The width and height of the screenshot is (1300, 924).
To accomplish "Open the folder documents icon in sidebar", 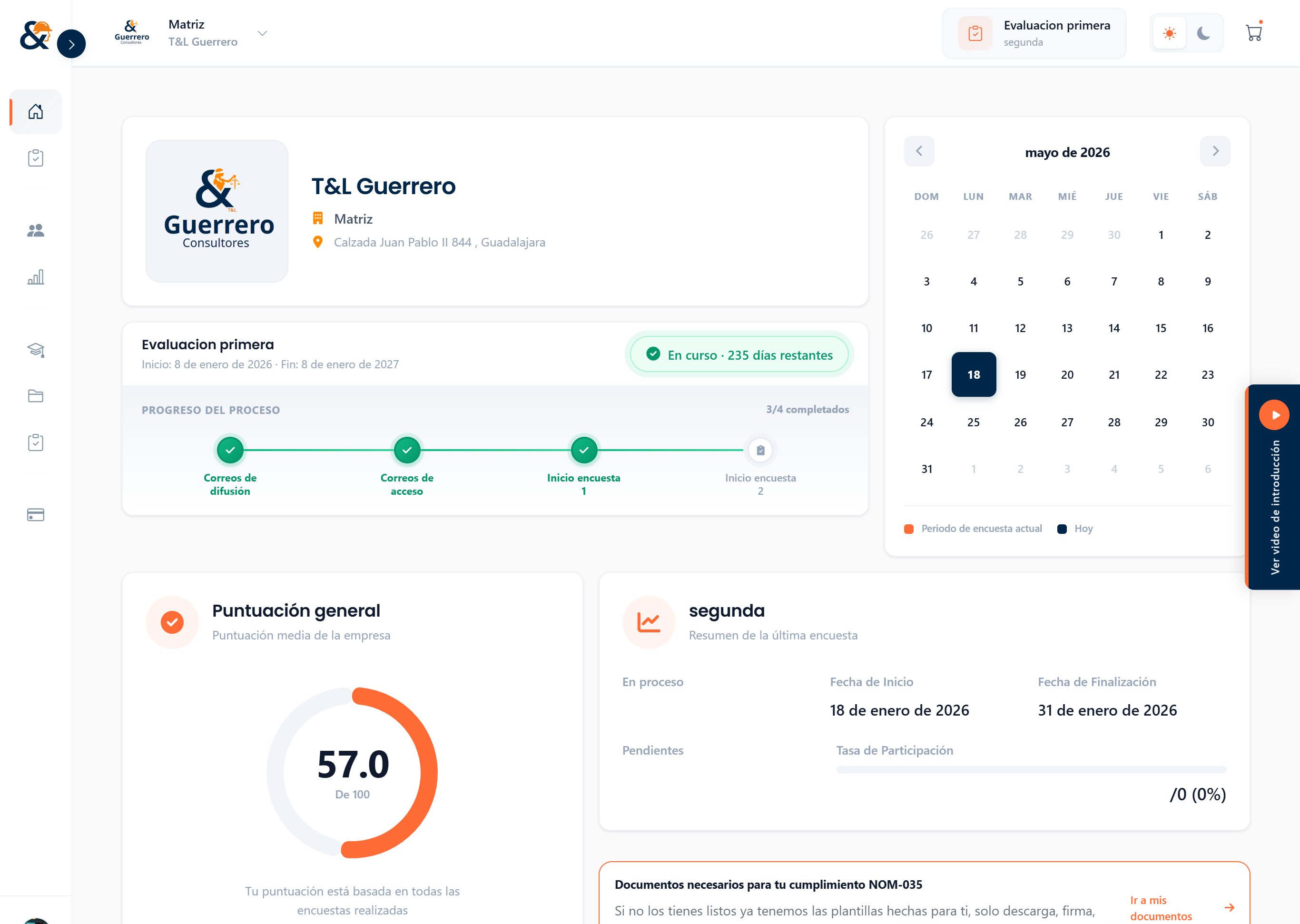I will 35,396.
